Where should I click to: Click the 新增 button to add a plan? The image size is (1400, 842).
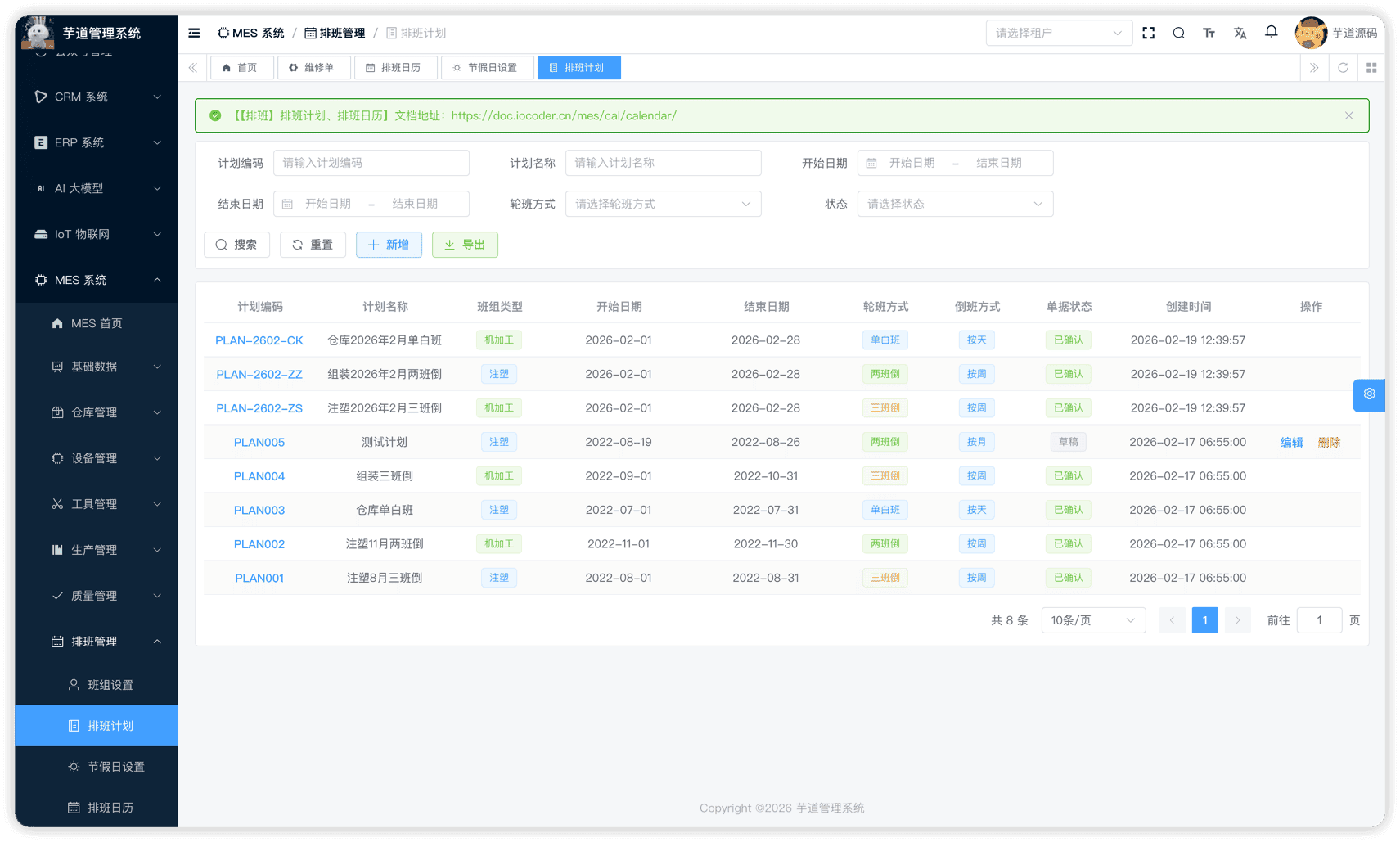pyautogui.click(x=389, y=244)
